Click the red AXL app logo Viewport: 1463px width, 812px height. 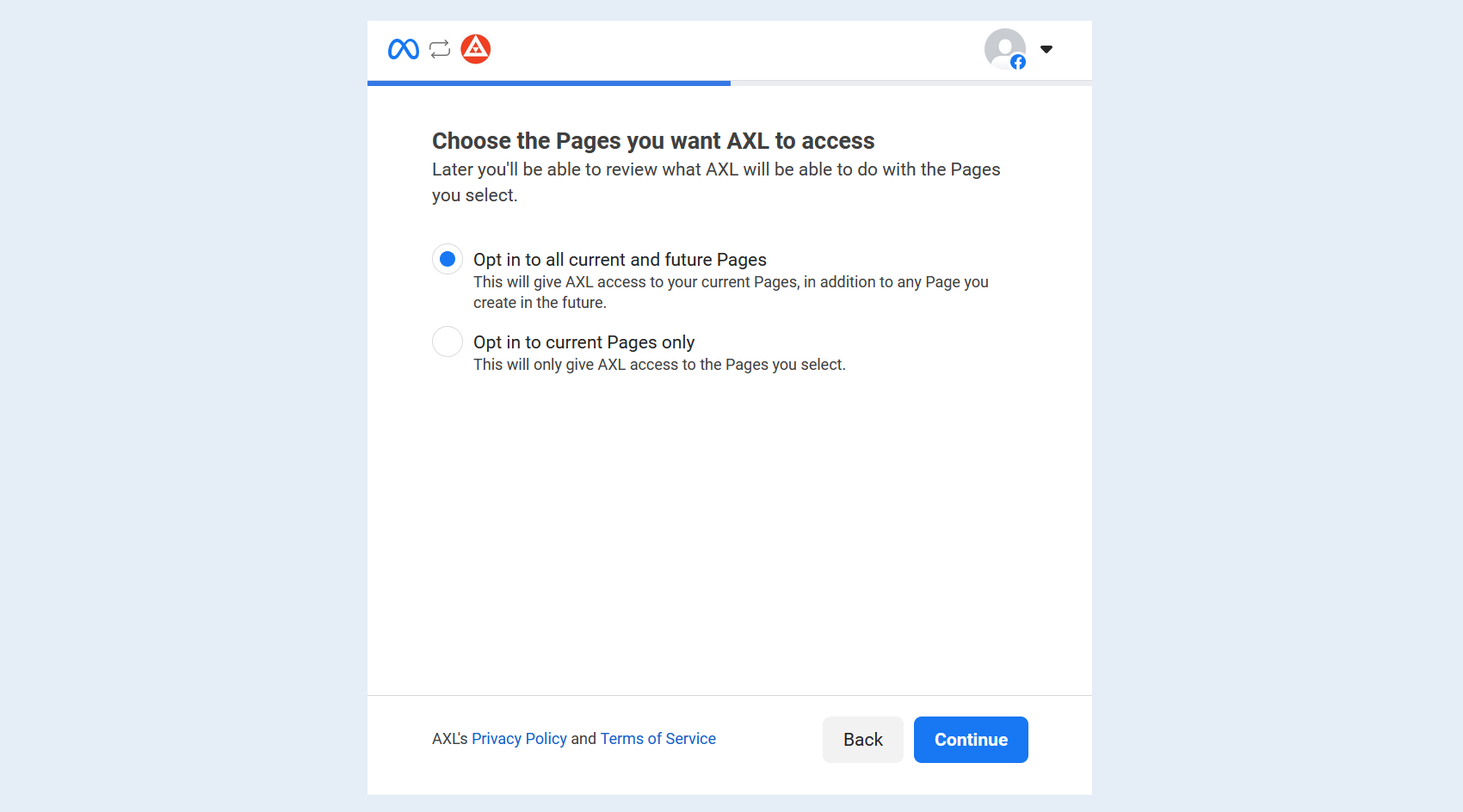pos(476,49)
